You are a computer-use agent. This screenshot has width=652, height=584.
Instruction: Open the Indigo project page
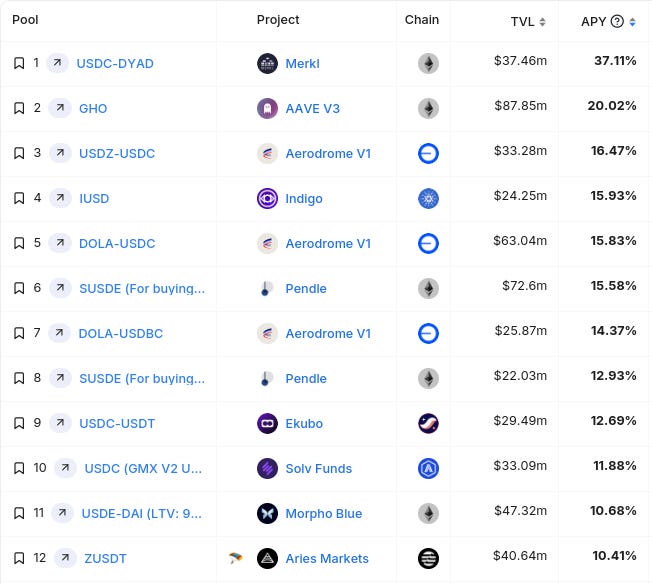click(x=304, y=198)
